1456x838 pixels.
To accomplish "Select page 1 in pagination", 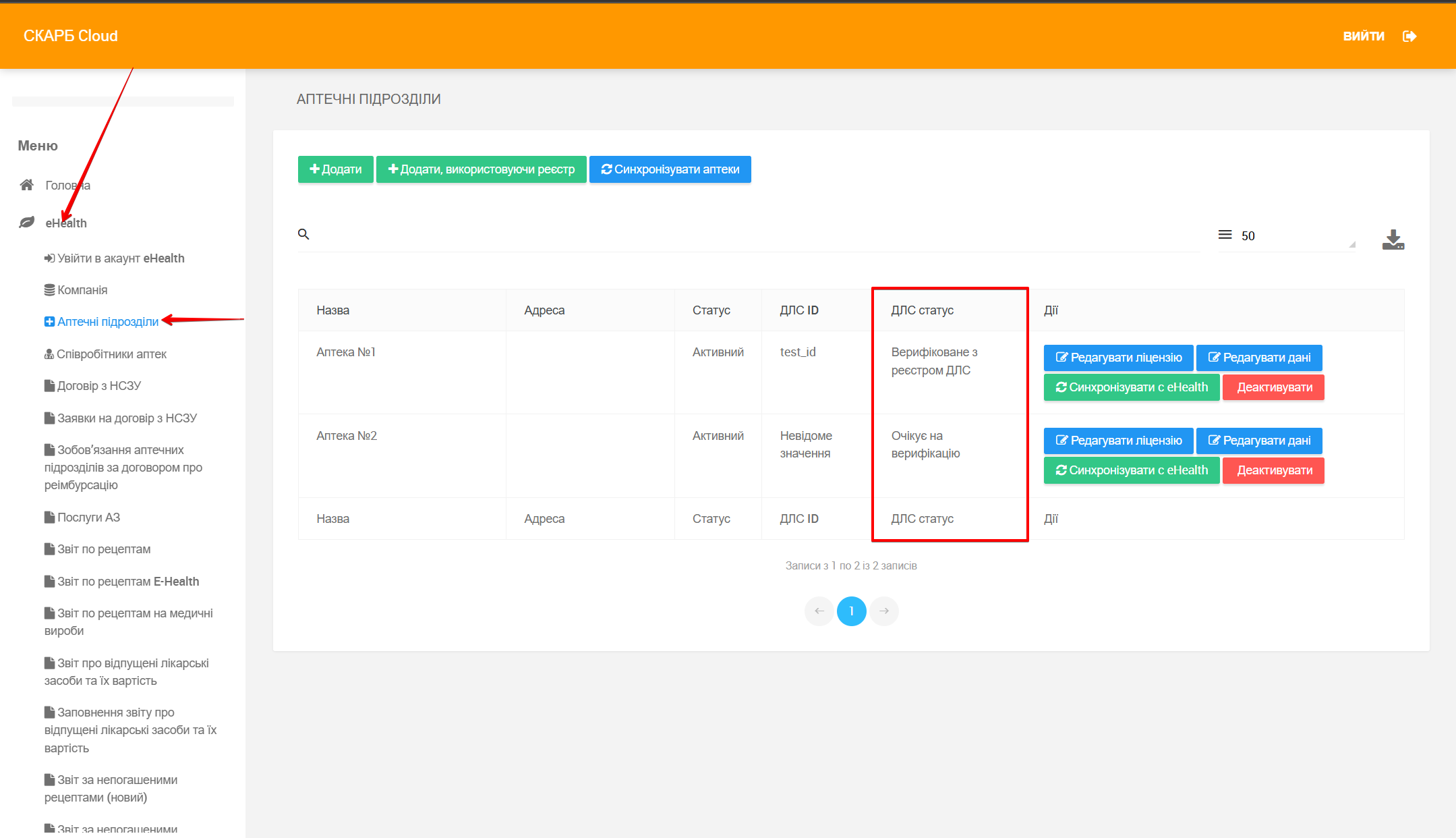I will 851,611.
